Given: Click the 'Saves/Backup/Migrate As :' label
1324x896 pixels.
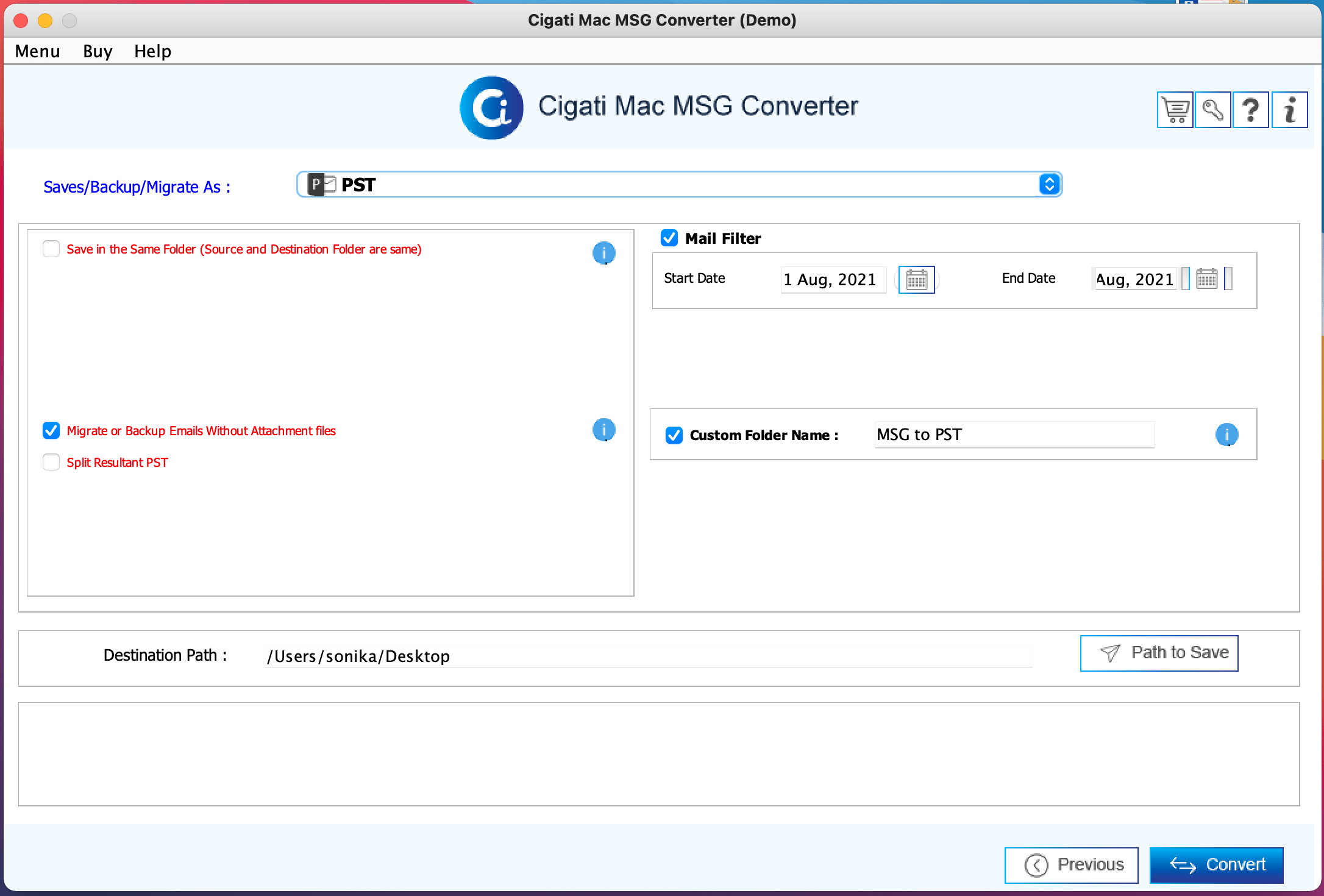Looking at the screenshot, I should (x=137, y=187).
